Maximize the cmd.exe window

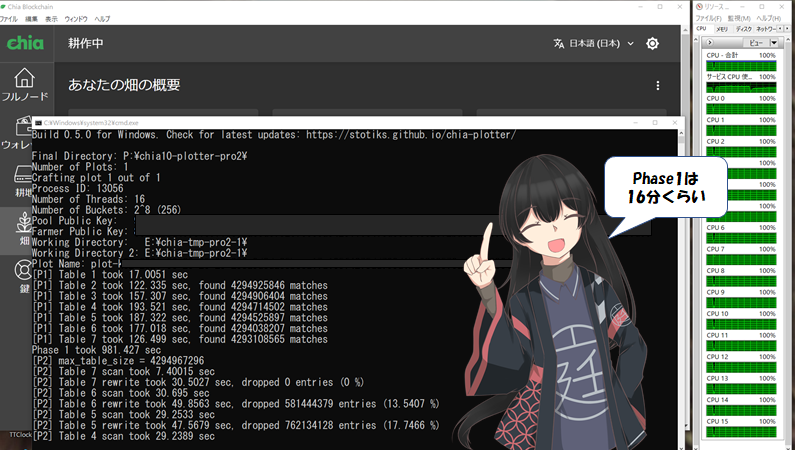click(655, 123)
